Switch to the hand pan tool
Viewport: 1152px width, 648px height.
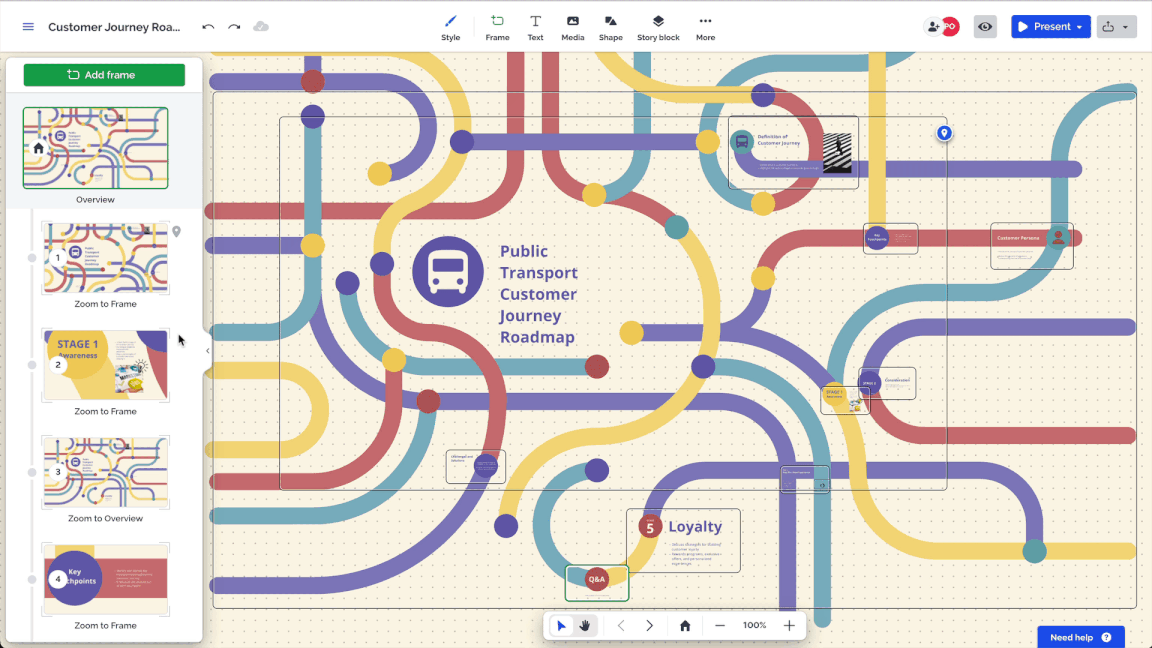pos(585,626)
